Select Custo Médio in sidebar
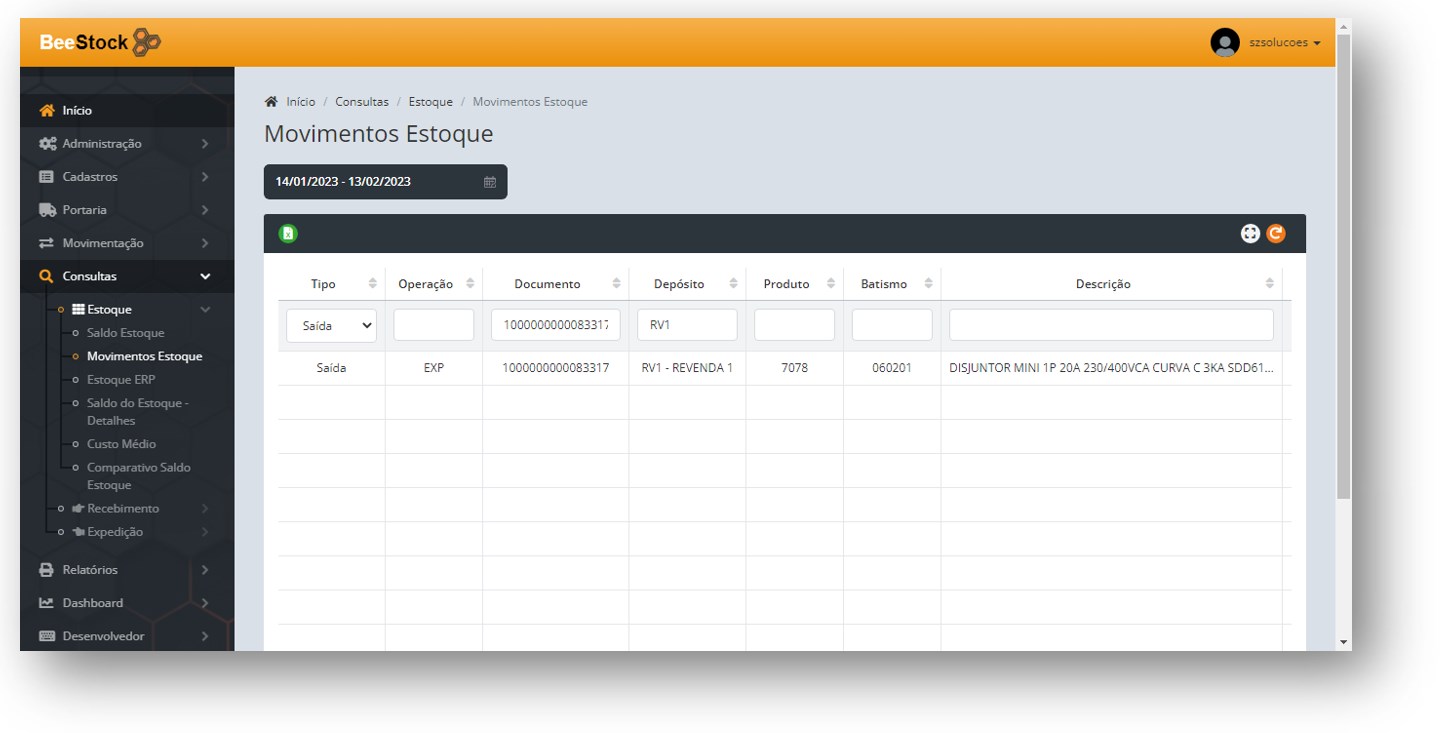Viewport: 1450px width, 733px height. click(121, 444)
